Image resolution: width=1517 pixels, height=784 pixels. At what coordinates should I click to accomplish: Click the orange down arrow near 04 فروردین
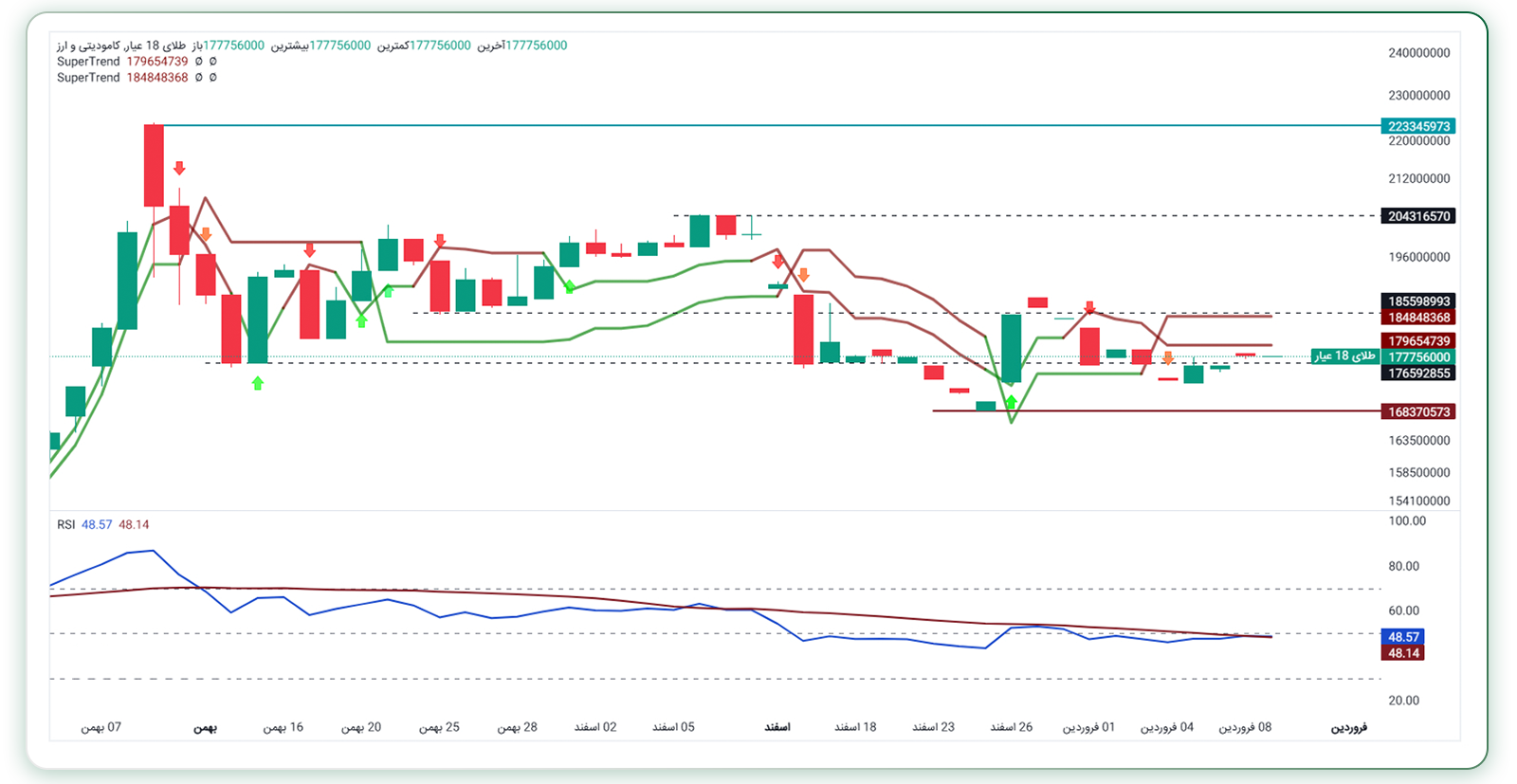1167,358
